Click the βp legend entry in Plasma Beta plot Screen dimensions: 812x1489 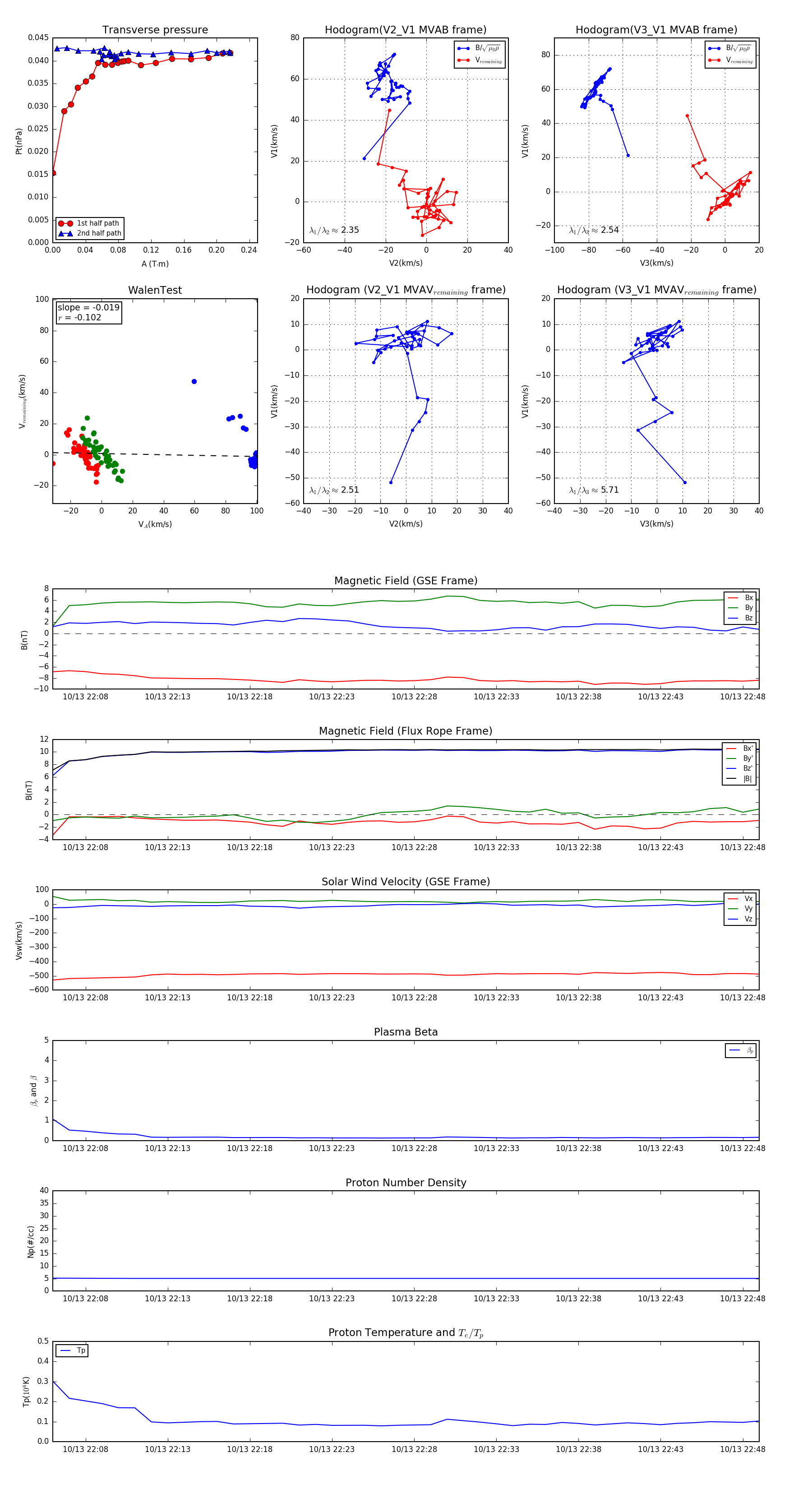click(x=742, y=1050)
